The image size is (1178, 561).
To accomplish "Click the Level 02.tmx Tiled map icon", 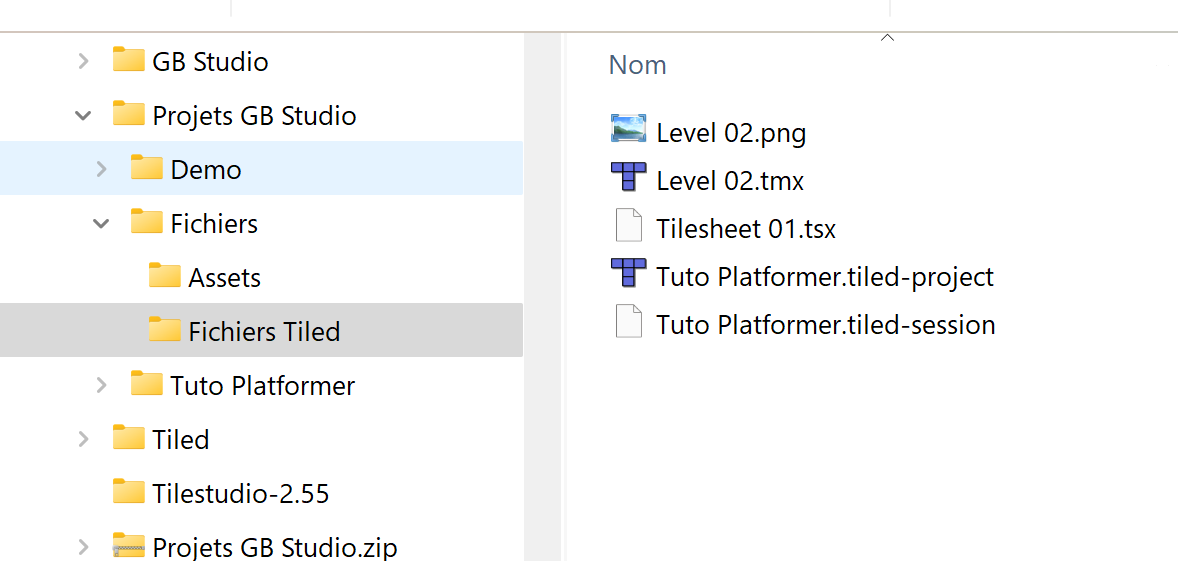I will (x=628, y=178).
